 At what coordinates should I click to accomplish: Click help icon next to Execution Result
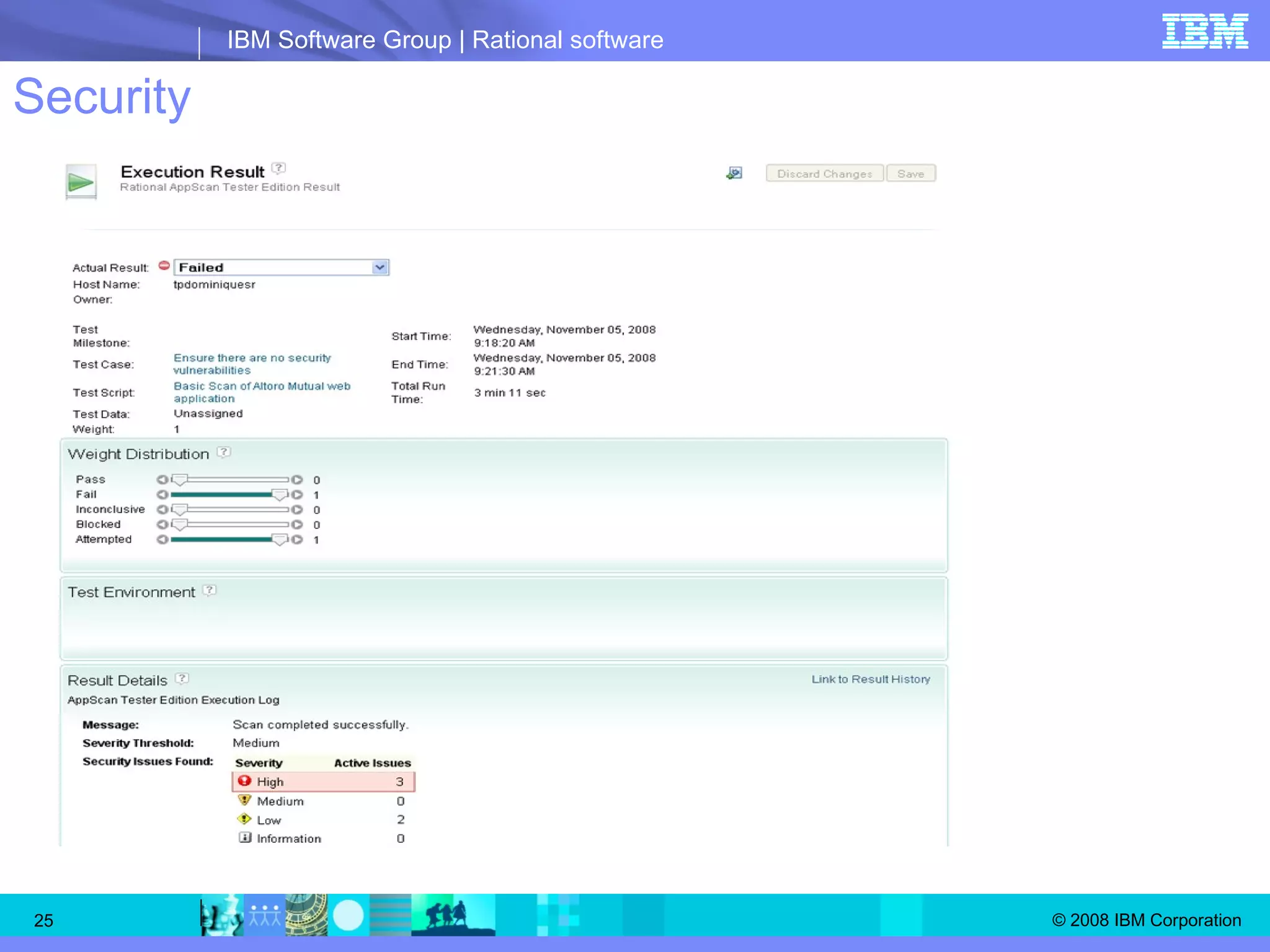[x=279, y=168]
